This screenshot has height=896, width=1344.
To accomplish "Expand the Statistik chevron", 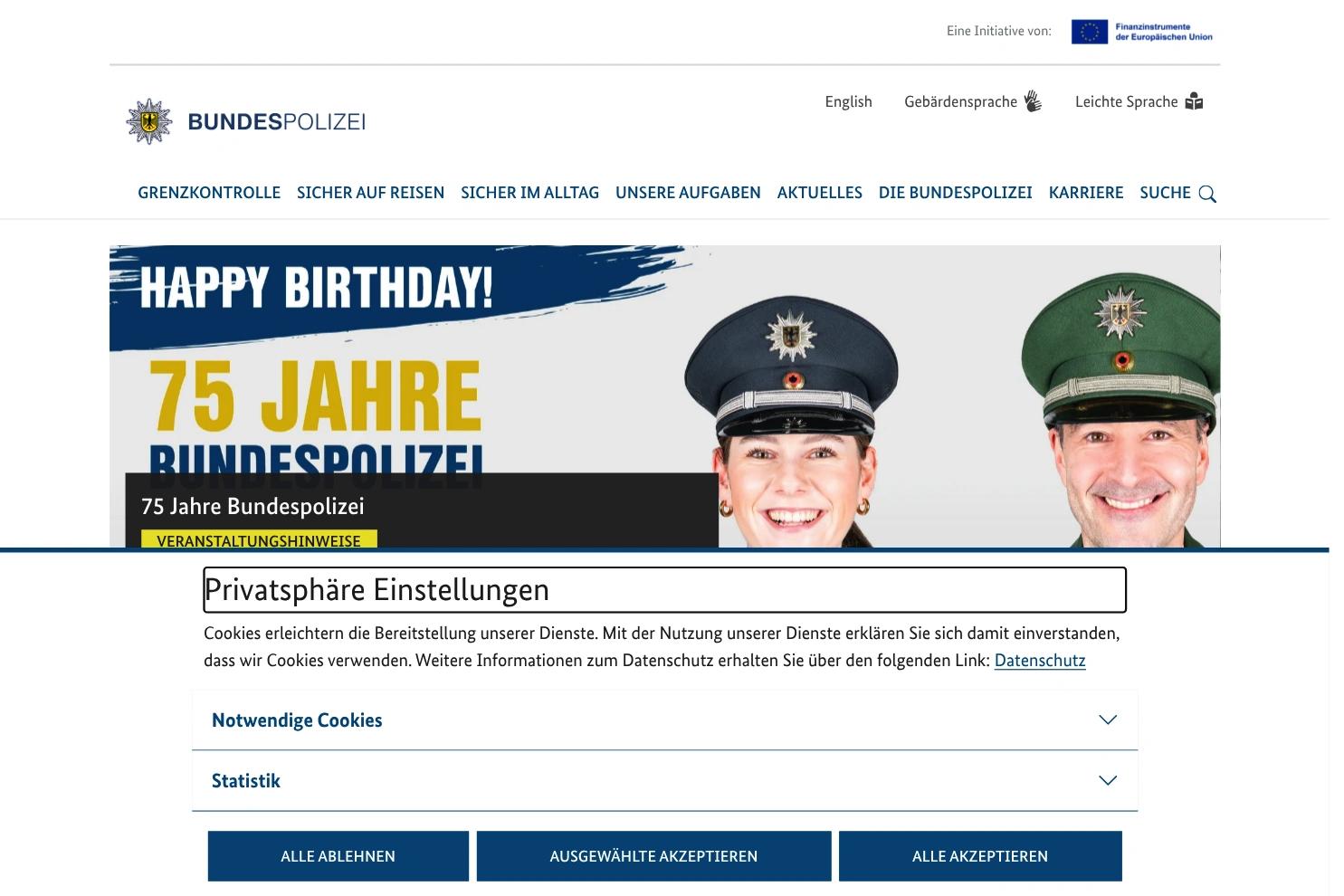I will [1108, 780].
